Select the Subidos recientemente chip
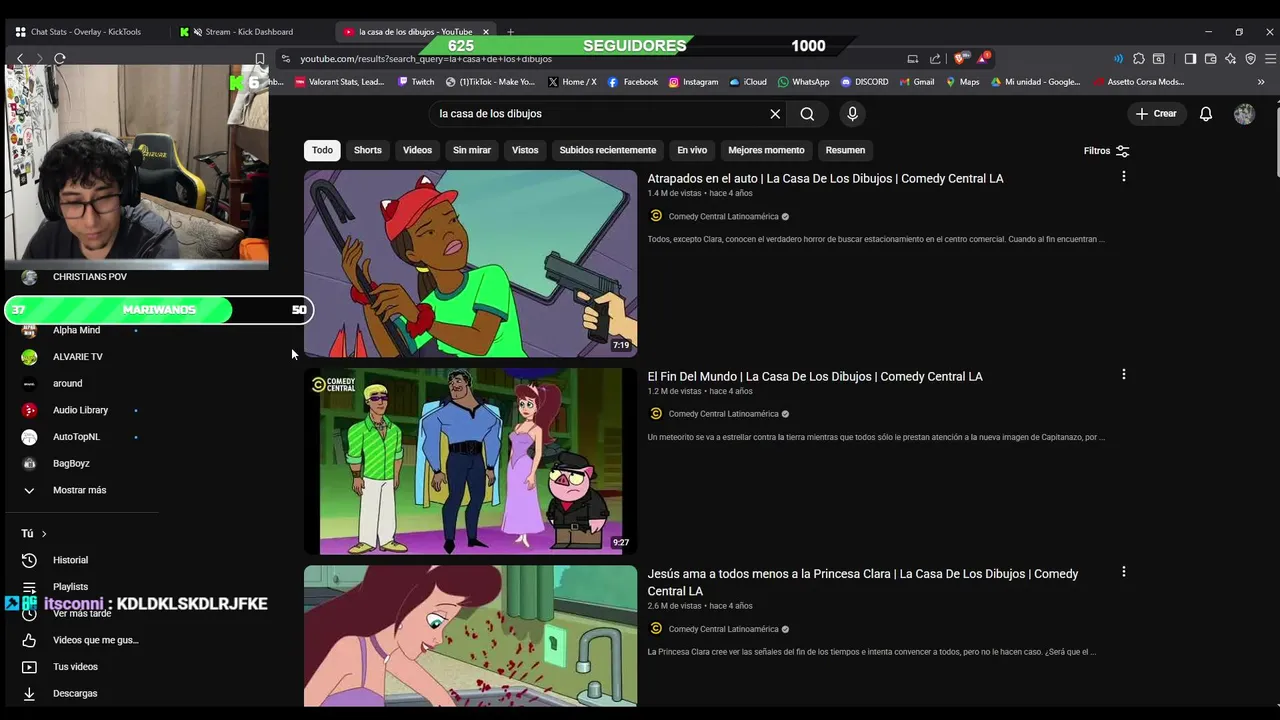 608,150
